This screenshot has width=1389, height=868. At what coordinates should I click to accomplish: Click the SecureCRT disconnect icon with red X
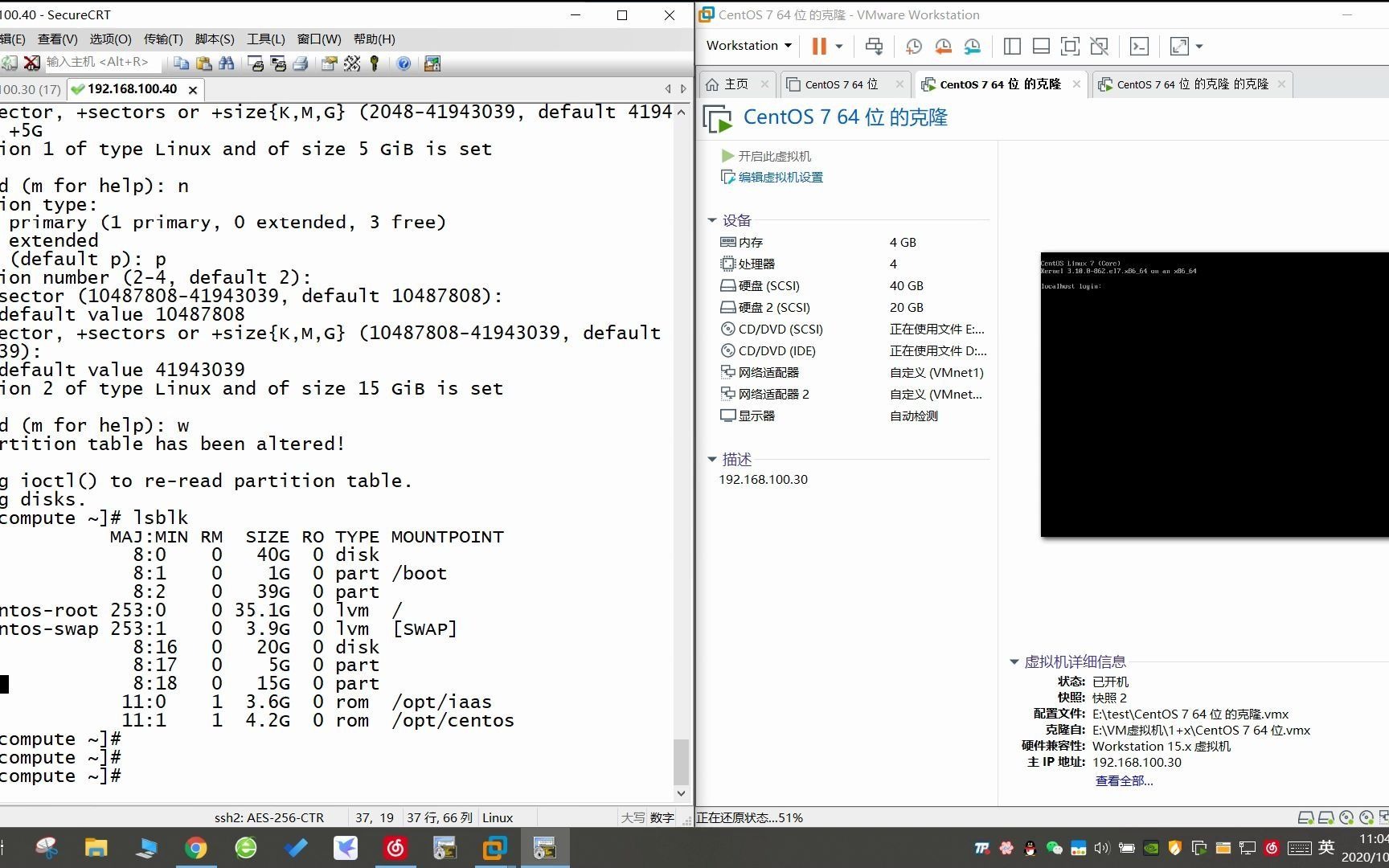[32, 63]
